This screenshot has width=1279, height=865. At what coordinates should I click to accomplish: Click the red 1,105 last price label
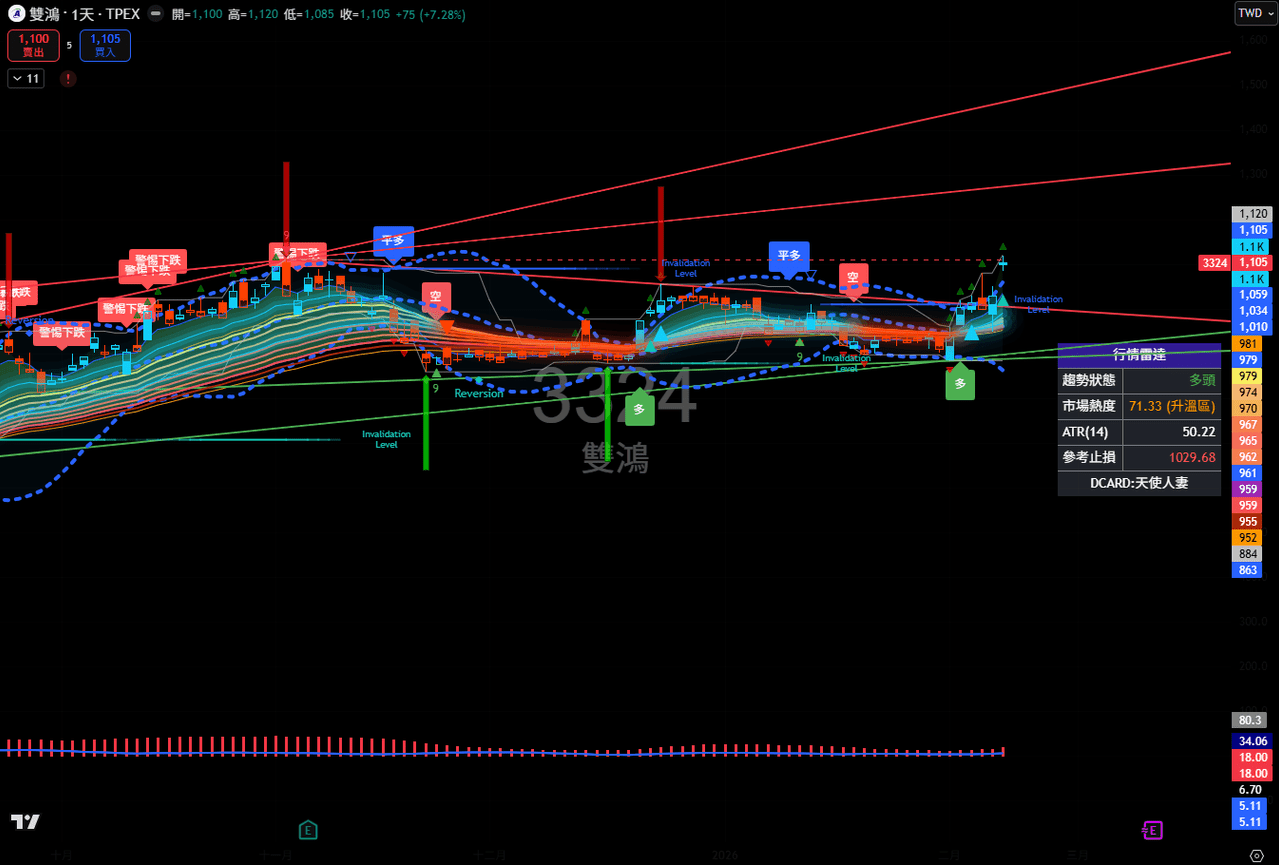pyautogui.click(x=1253, y=263)
